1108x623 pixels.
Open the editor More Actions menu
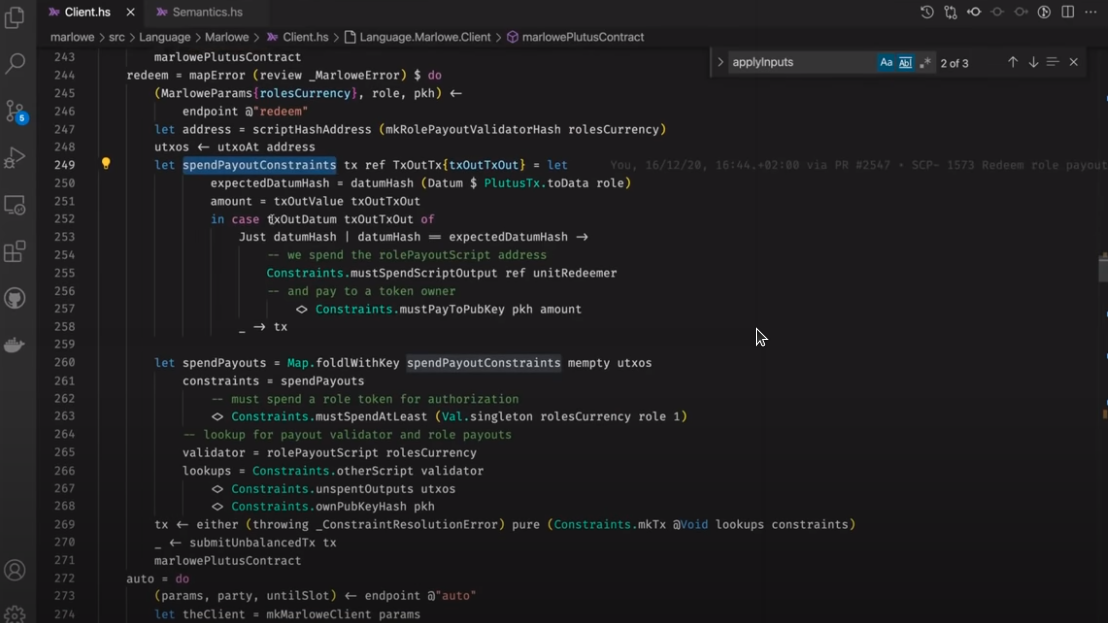pos(1091,12)
